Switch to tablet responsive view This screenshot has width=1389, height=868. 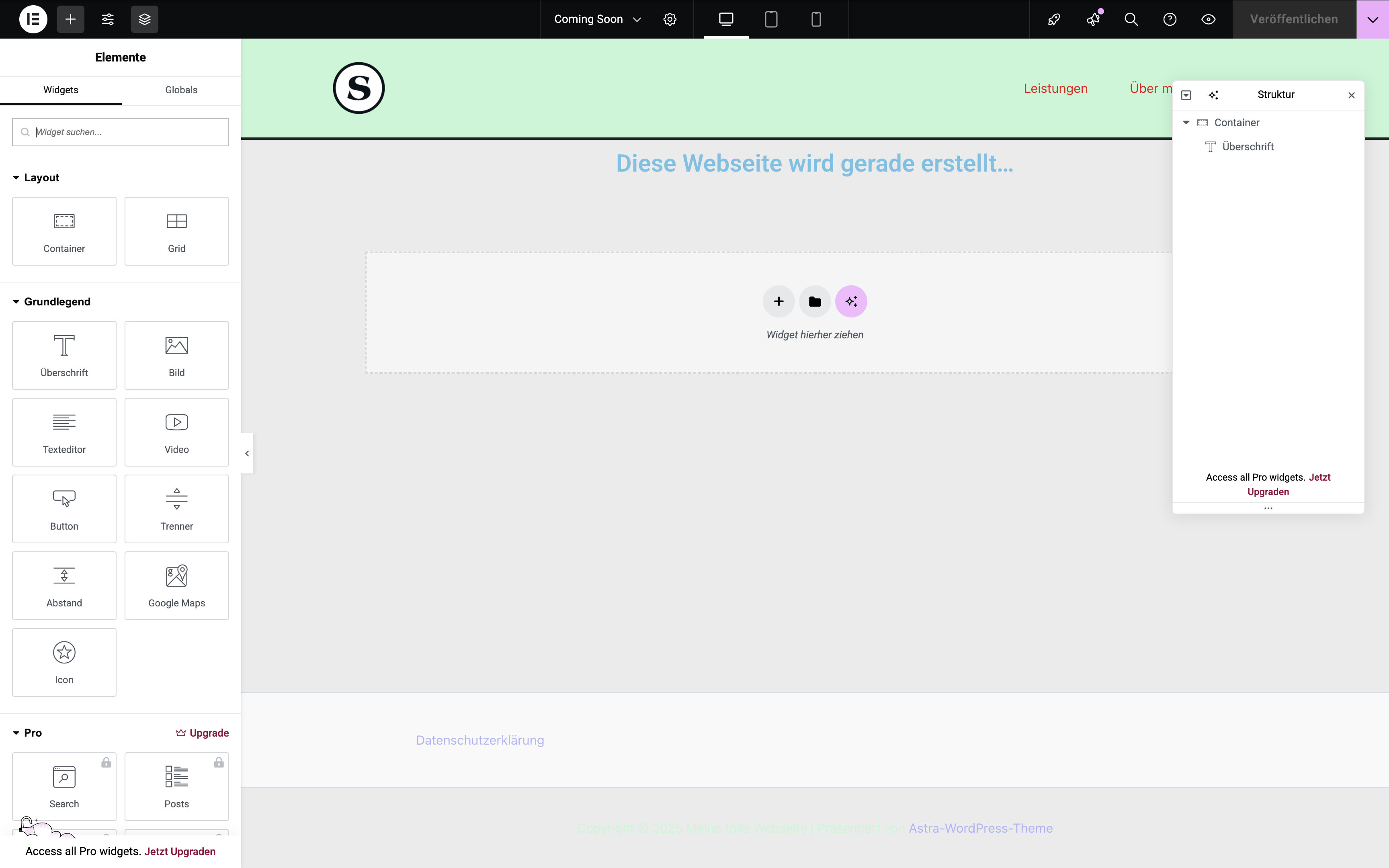coord(771,19)
